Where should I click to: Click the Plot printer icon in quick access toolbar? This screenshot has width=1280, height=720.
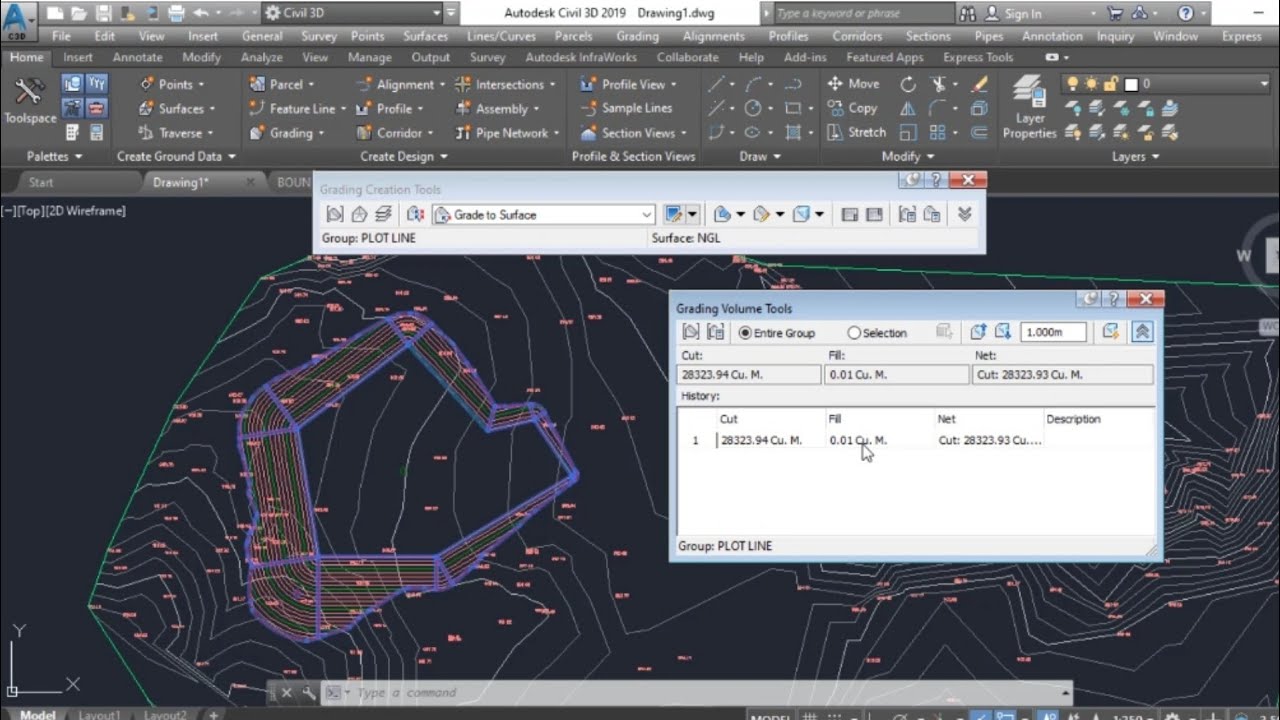coord(176,13)
